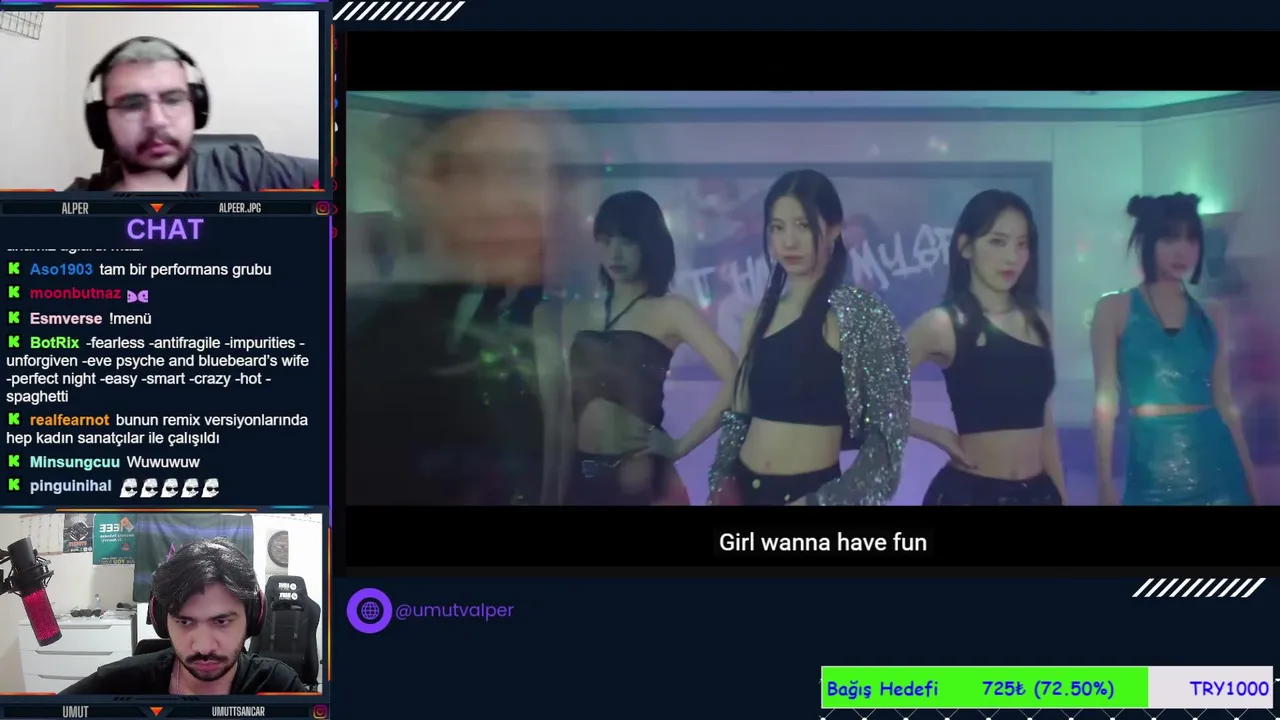Screen dimensions: 1280x720
Task: Click the Kick badge beside Aso1903
Action: [14, 269]
